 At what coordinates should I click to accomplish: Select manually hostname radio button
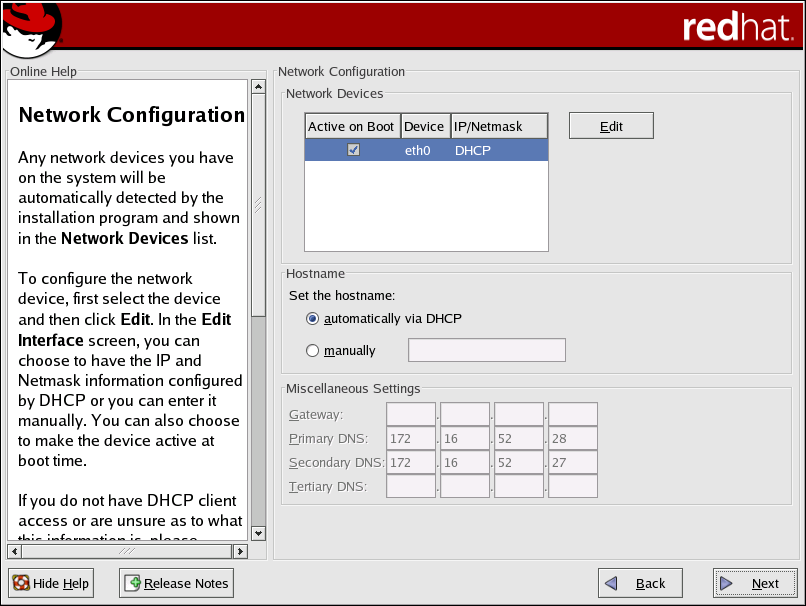pos(313,351)
